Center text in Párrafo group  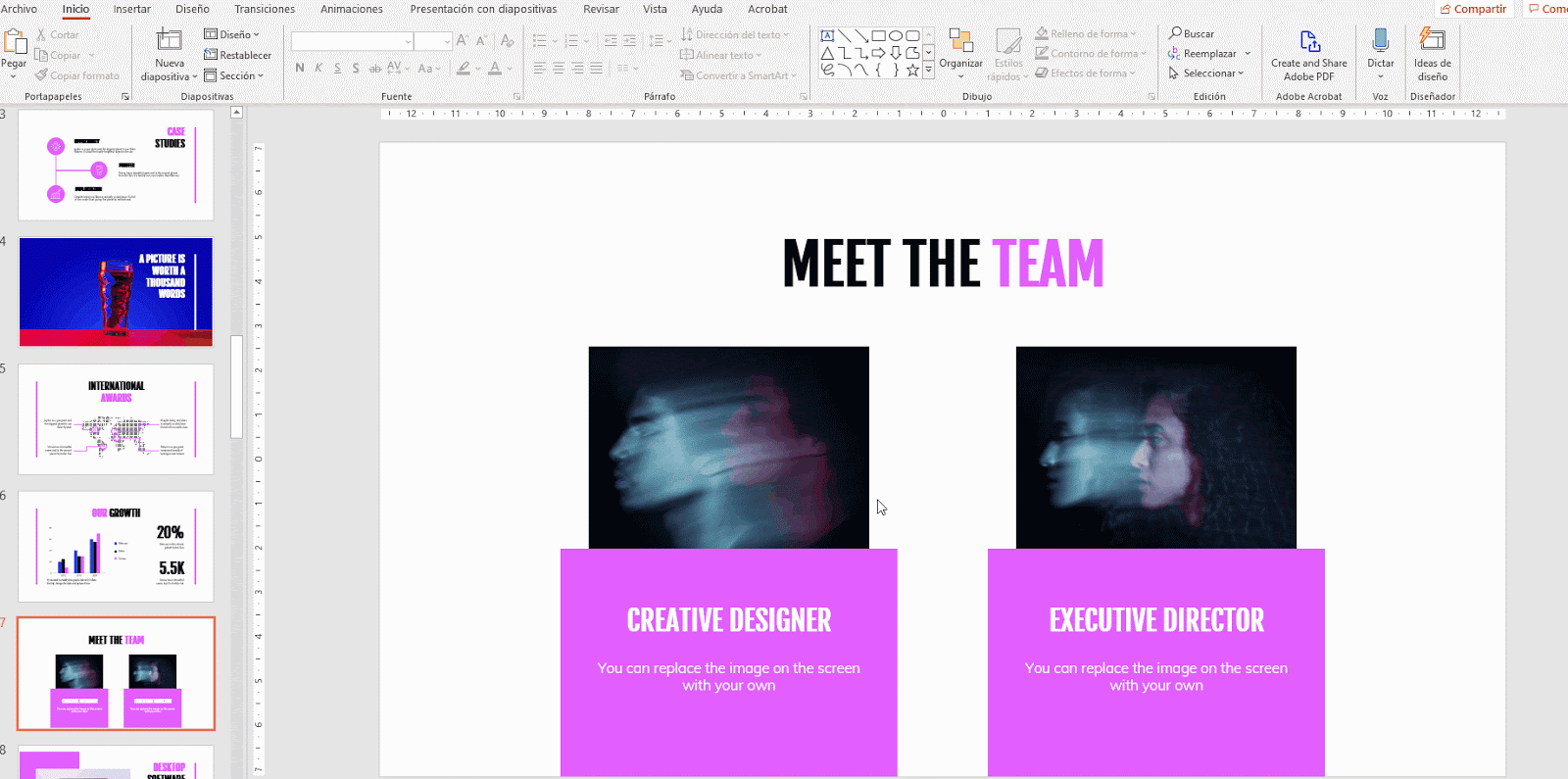[x=559, y=68]
